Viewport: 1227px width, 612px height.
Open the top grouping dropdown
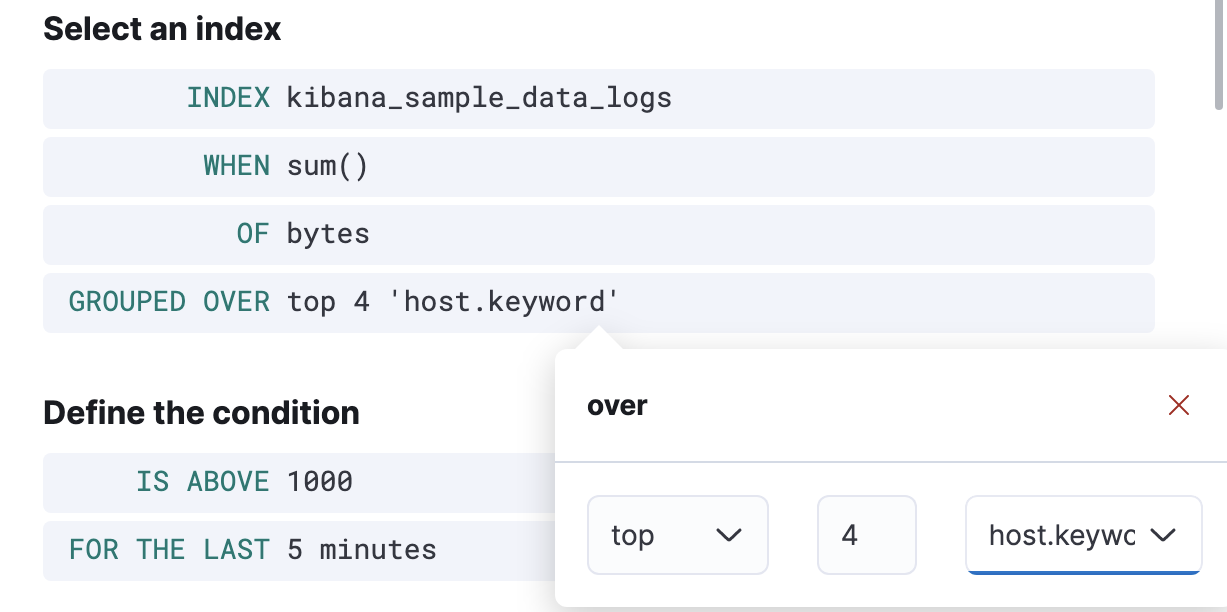pyautogui.click(x=676, y=535)
